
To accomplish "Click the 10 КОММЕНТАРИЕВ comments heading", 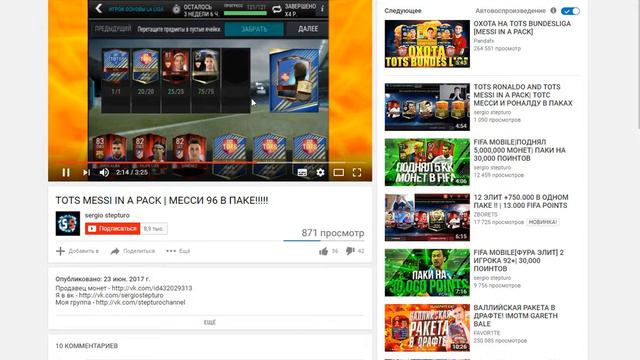I will pyautogui.click(x=87, y=346).
